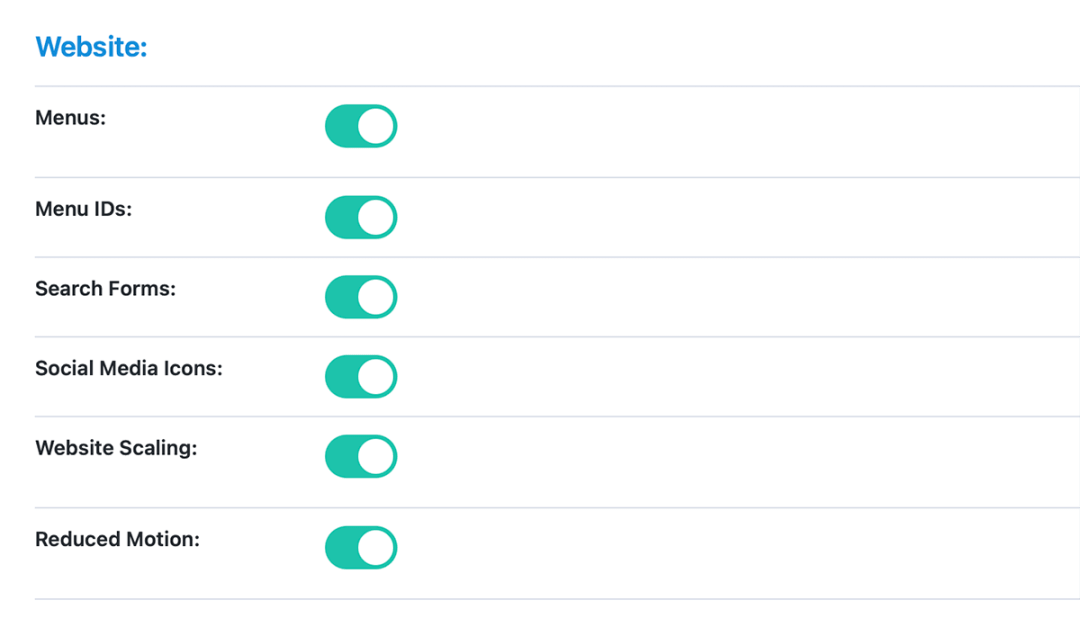Click the Social Media Icons label
This screenshot has width=1080, height=636.
tap(128, 368)
